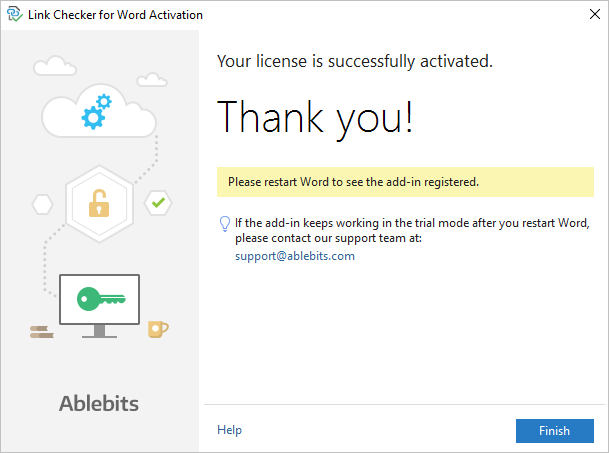Click the Link Checker app icon in title bar
Screen dimensions: 609x453
click(x=14, y=14)
